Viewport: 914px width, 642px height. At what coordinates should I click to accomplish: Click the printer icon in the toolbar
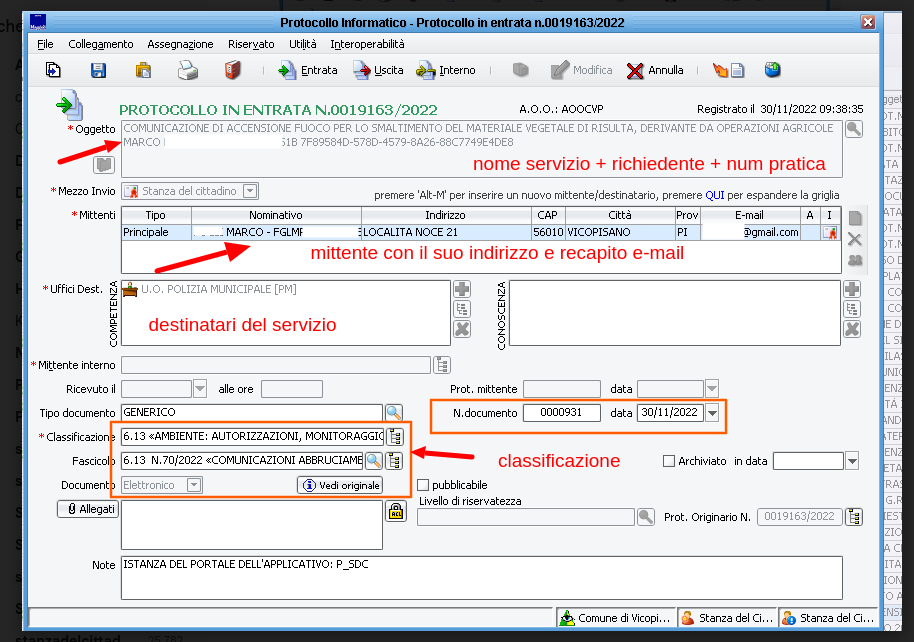[187, 70]
